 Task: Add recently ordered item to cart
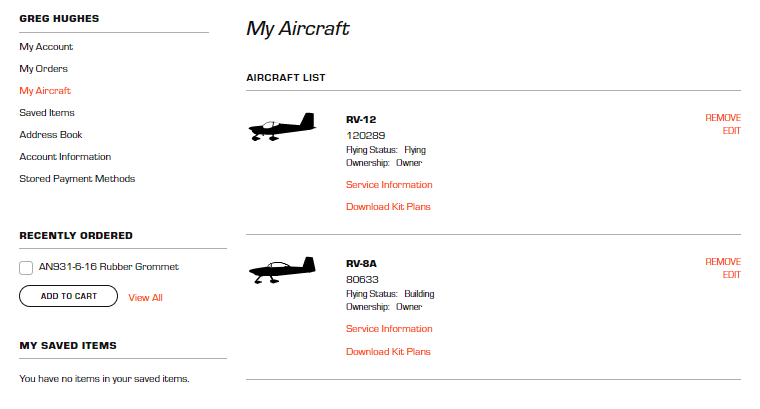[x=68, y=296]
